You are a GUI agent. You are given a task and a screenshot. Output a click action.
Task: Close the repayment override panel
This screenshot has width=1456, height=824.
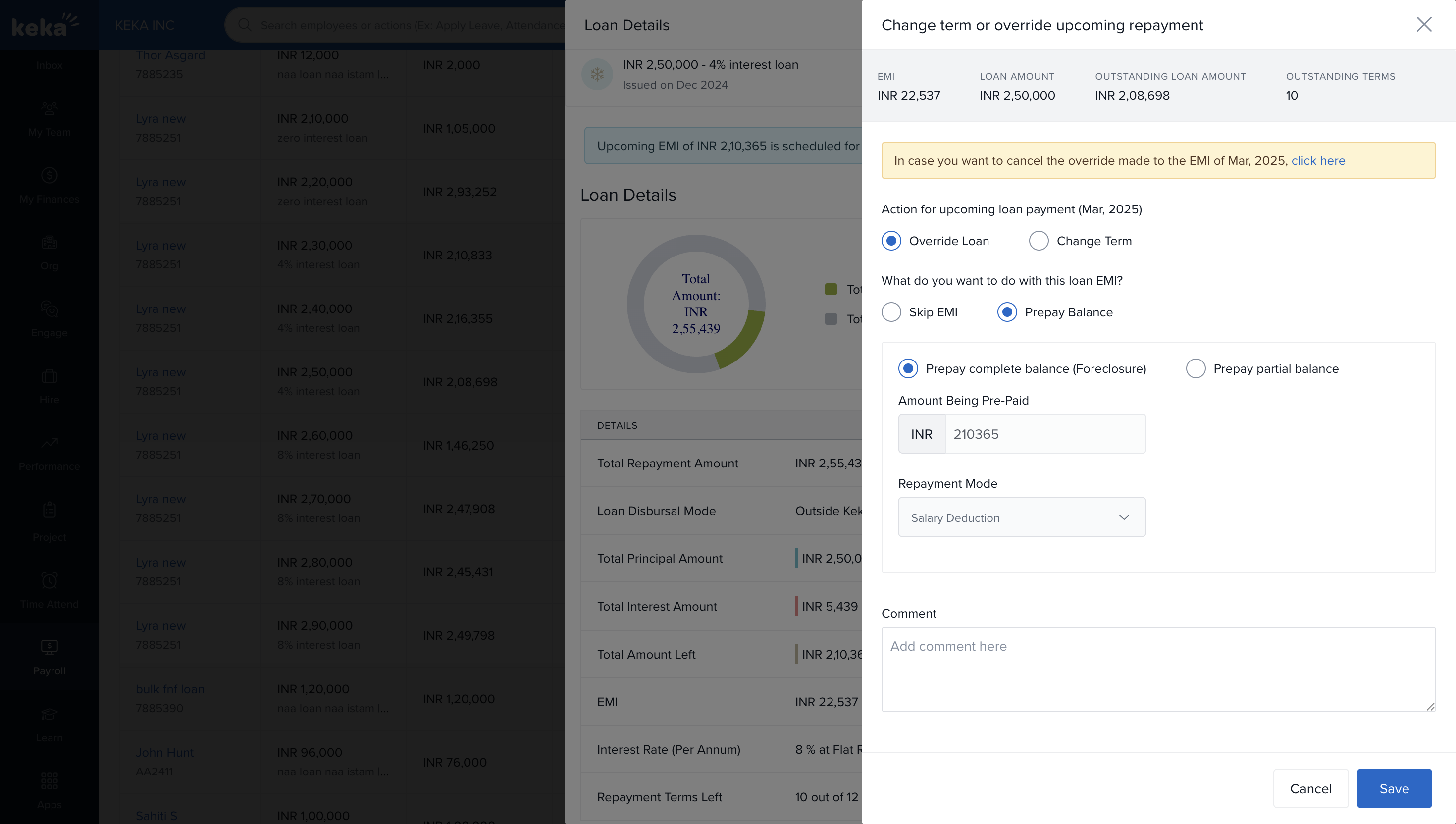(x=1424, y=24)
